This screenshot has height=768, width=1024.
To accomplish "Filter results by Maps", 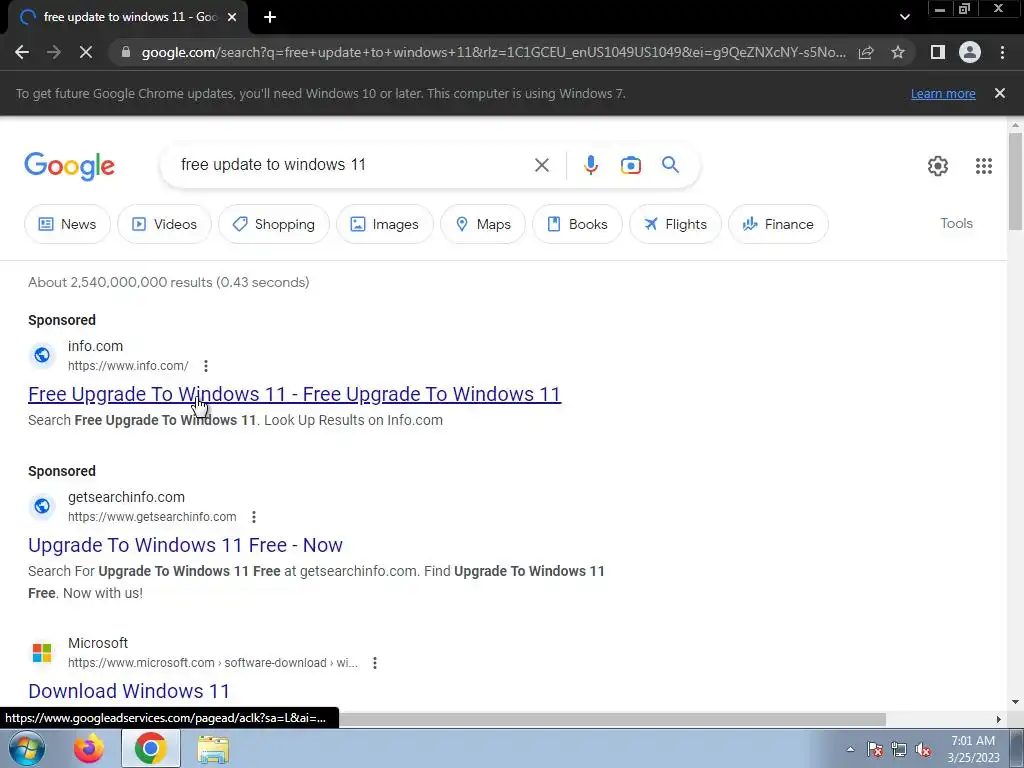I will [x=483, y=224].
